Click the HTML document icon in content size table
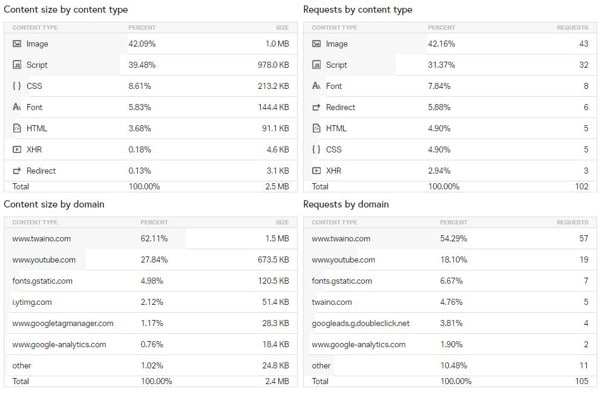Viewport: 602px width, 395px height. click(x=17, y=128)
